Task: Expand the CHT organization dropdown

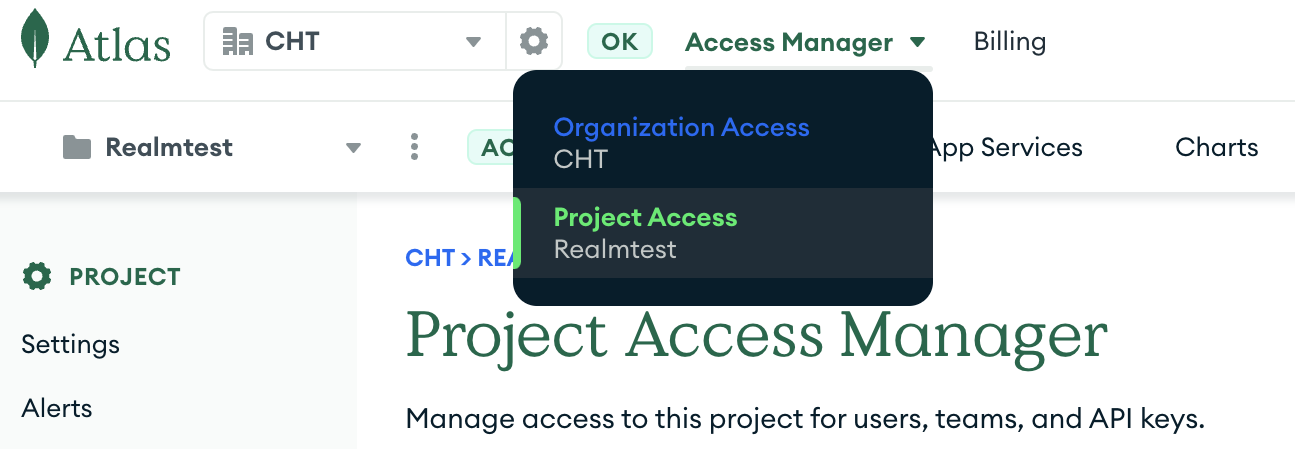Action: coord(473,41)
